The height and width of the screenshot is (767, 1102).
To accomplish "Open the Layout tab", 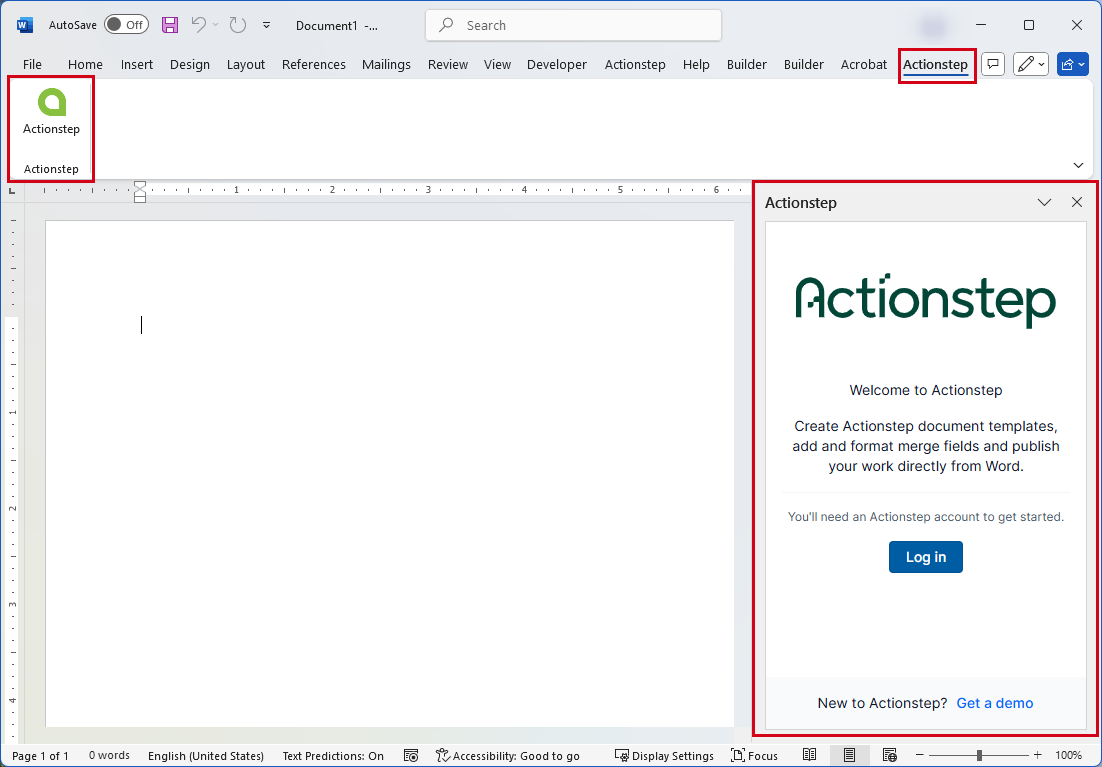I will [x=245, y=64].
